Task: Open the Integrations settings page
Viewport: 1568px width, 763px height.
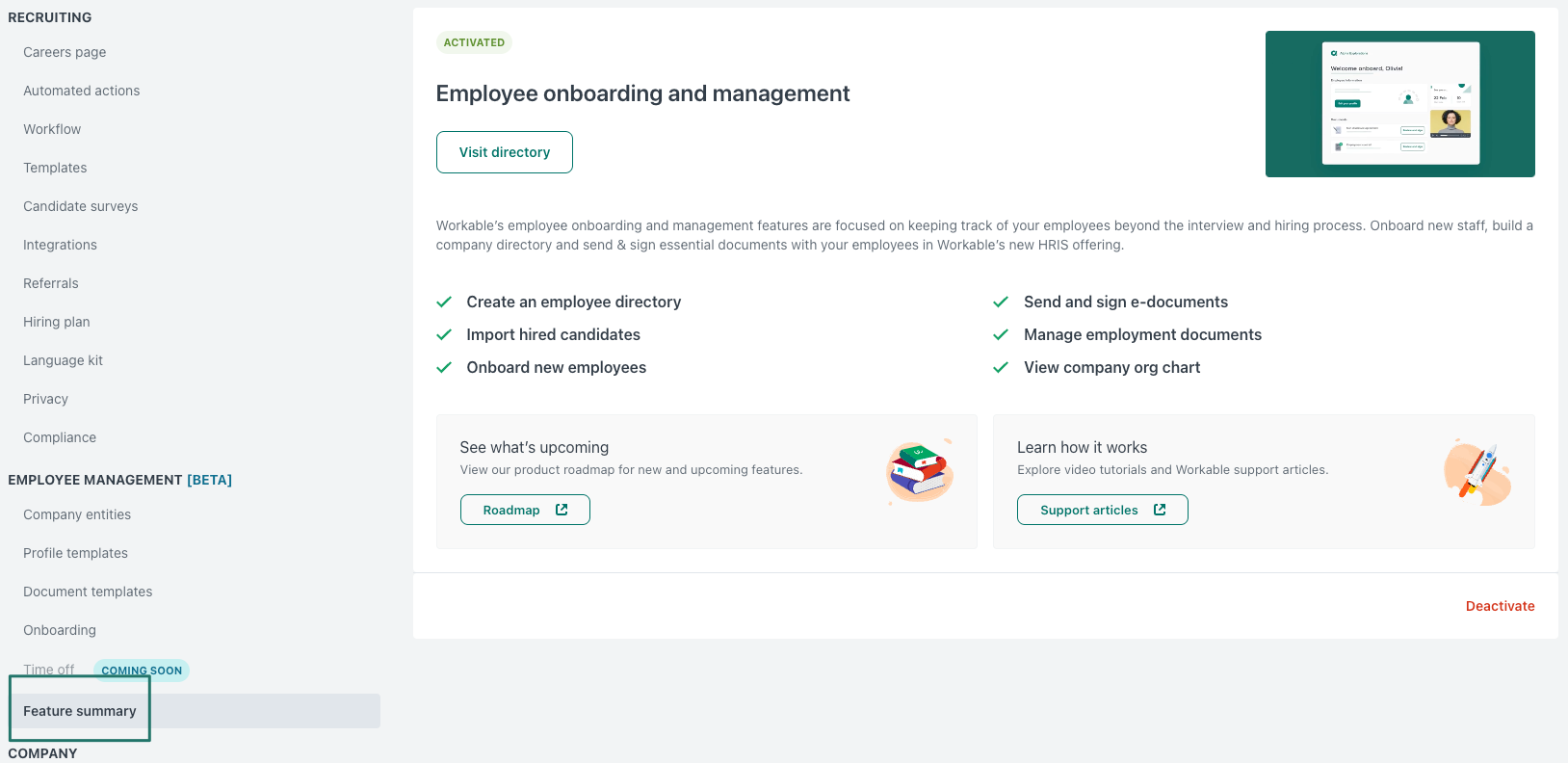Action: point(60,245)
